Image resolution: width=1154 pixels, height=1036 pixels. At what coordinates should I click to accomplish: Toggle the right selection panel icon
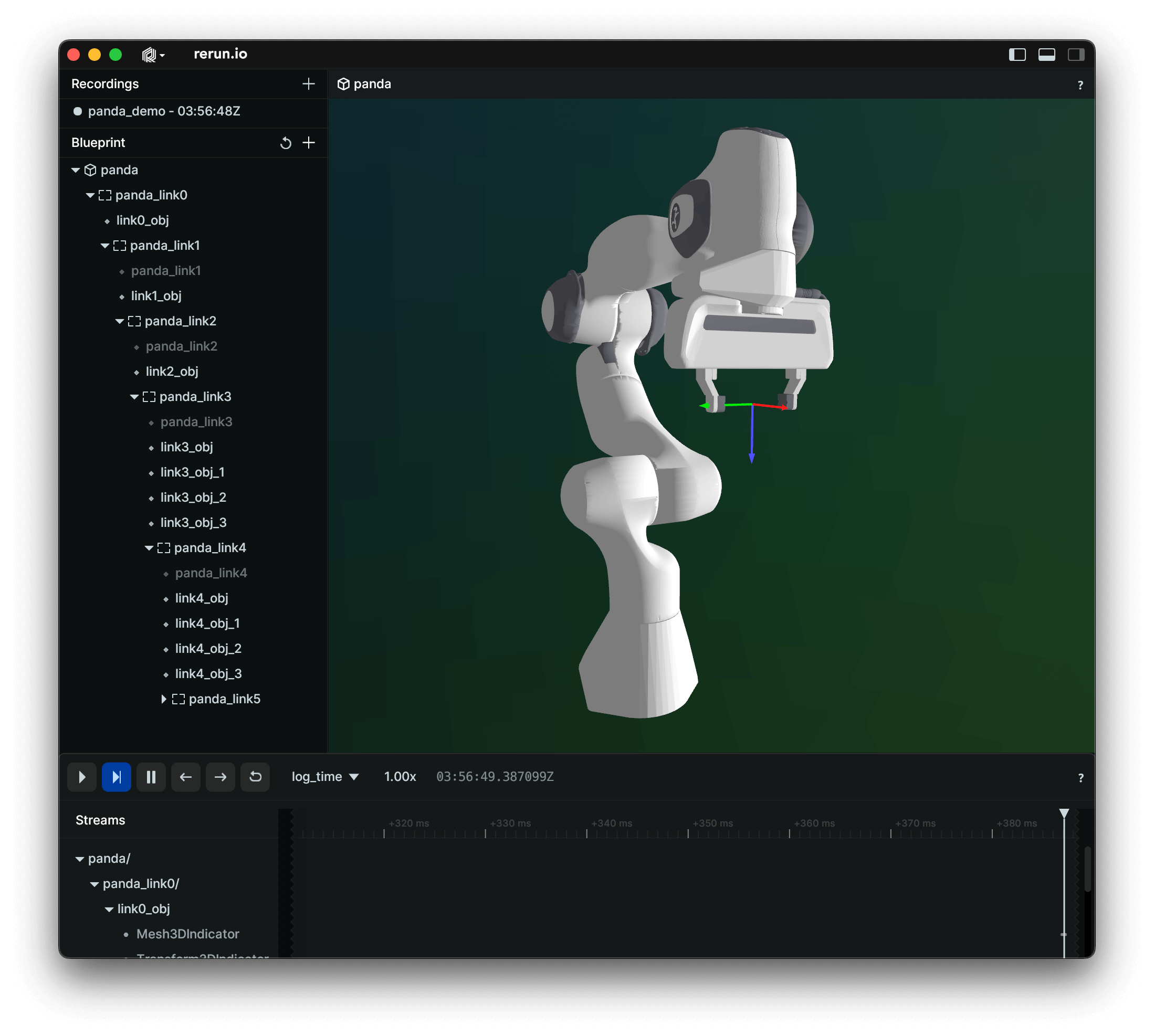1075,55
